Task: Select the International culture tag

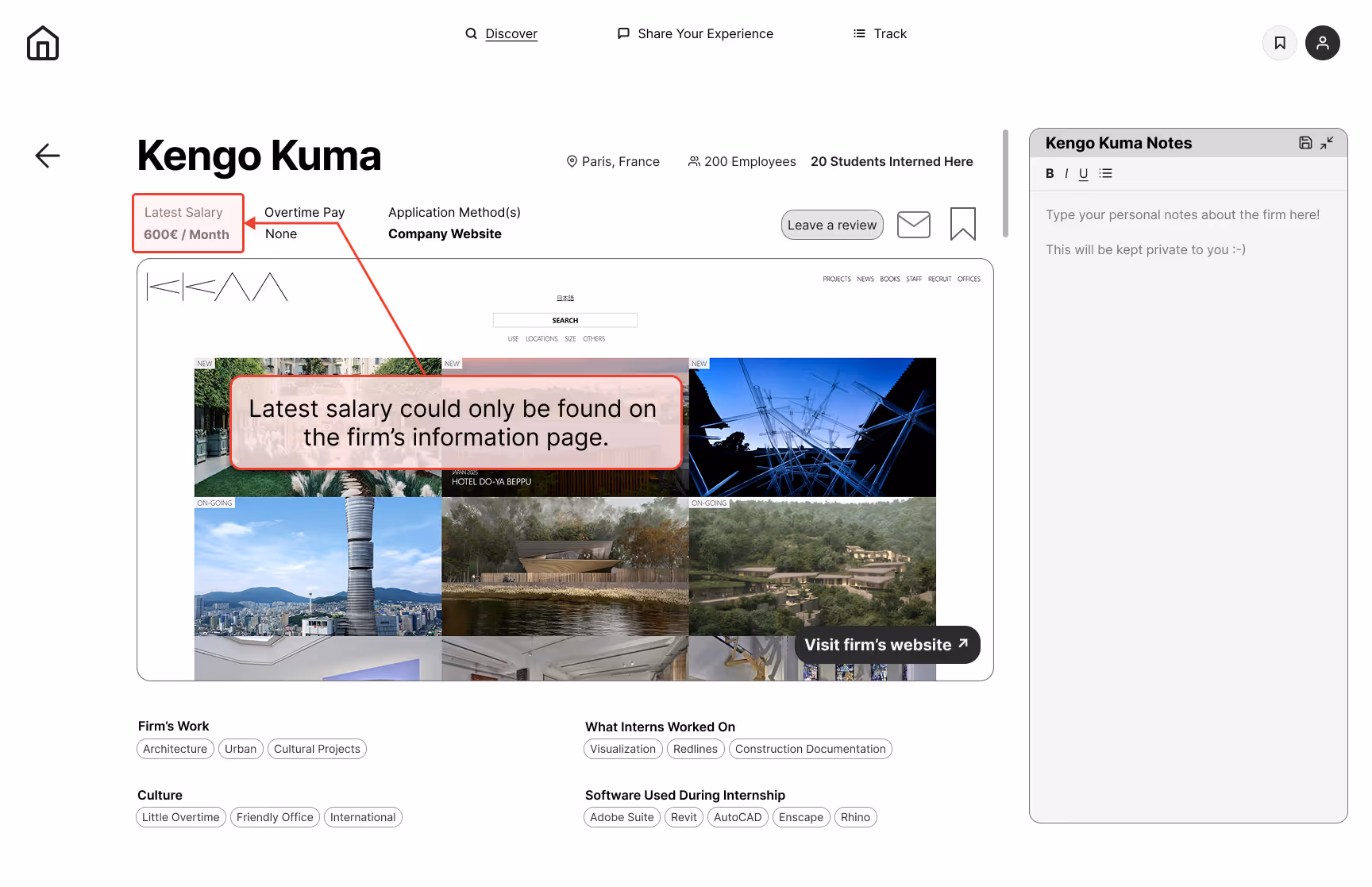Action: 363,817
